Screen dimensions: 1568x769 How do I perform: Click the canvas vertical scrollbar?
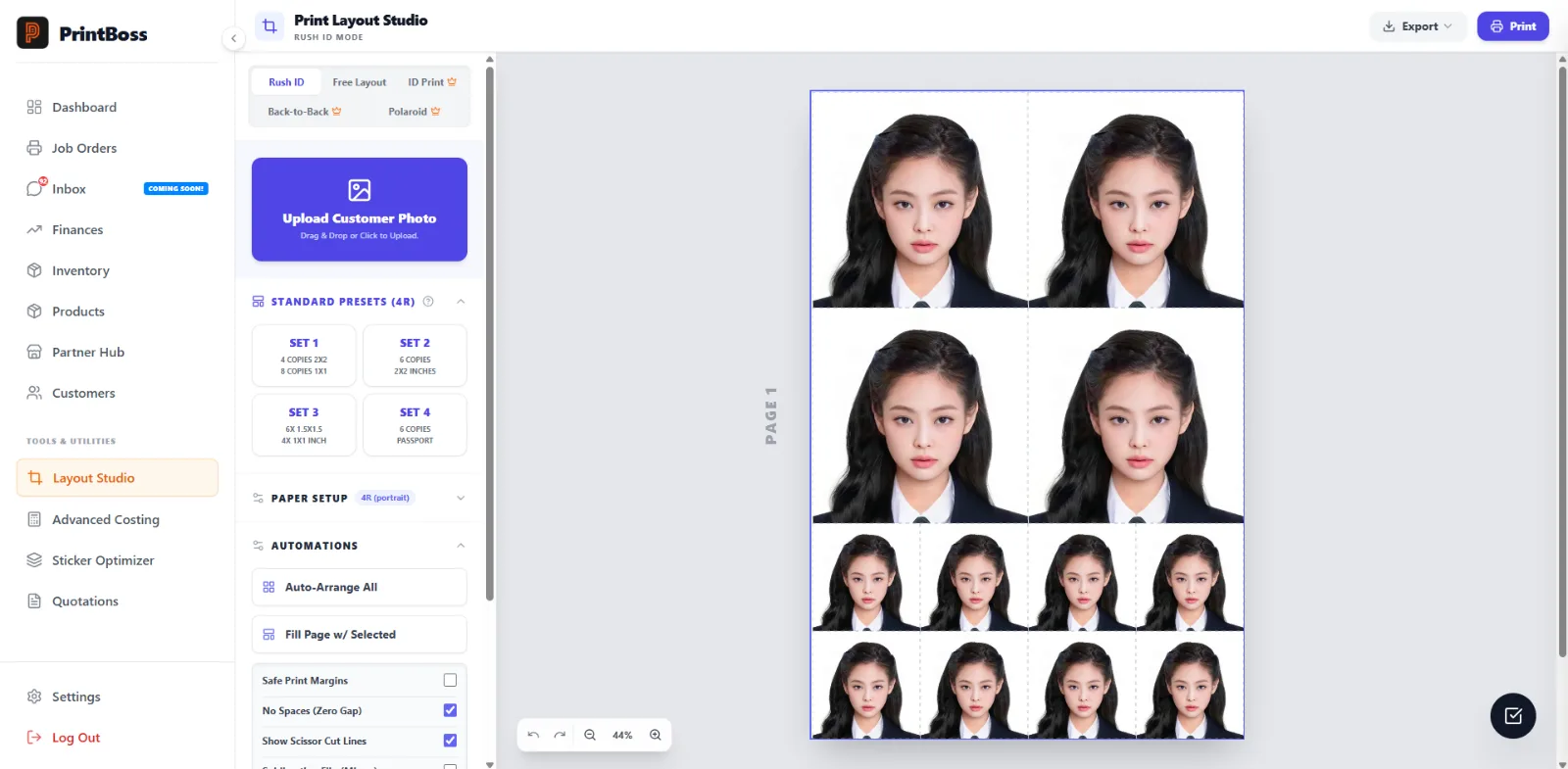(1562, 360)
